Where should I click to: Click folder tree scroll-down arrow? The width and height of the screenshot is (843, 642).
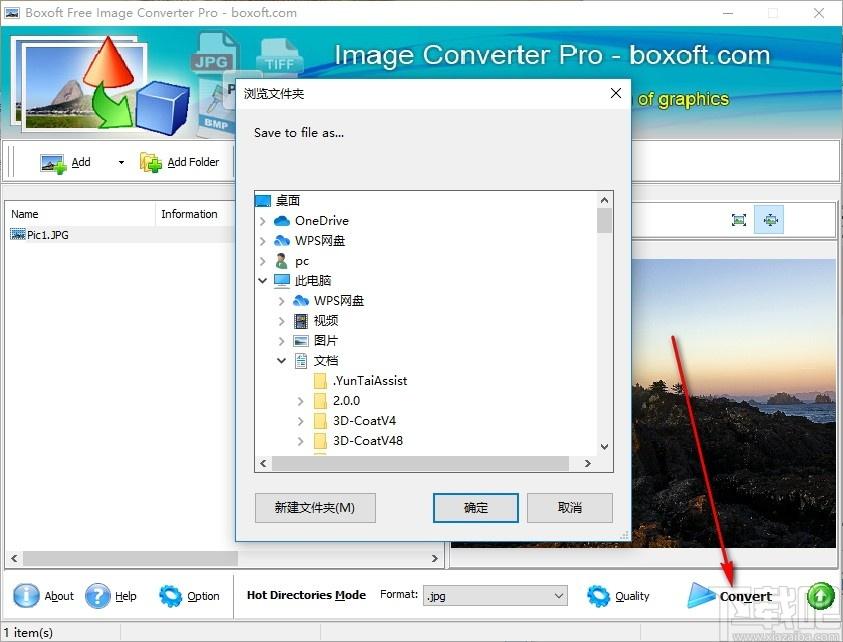pyautogui.click(x=604, y=447)
